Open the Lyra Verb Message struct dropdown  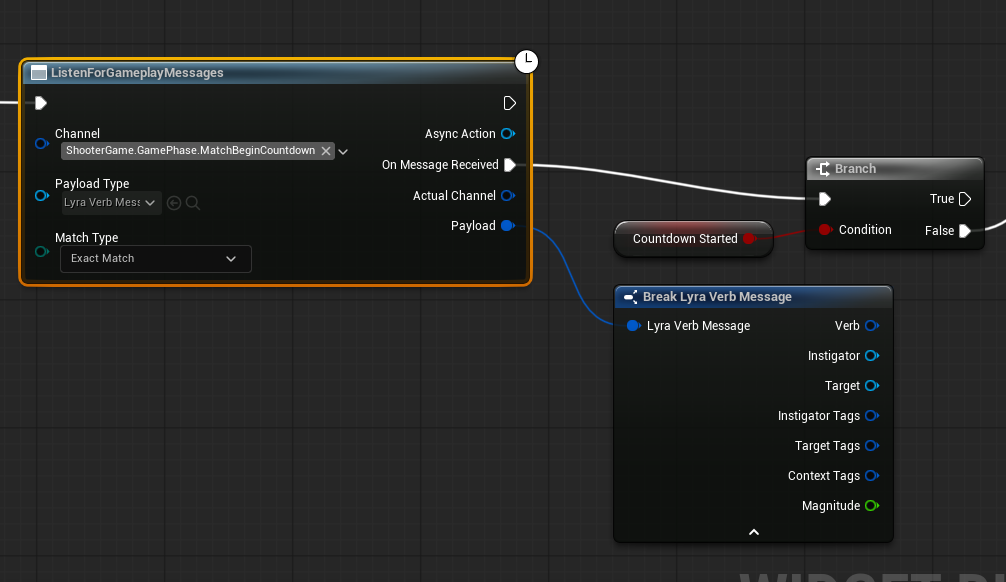tap(111, 203)
